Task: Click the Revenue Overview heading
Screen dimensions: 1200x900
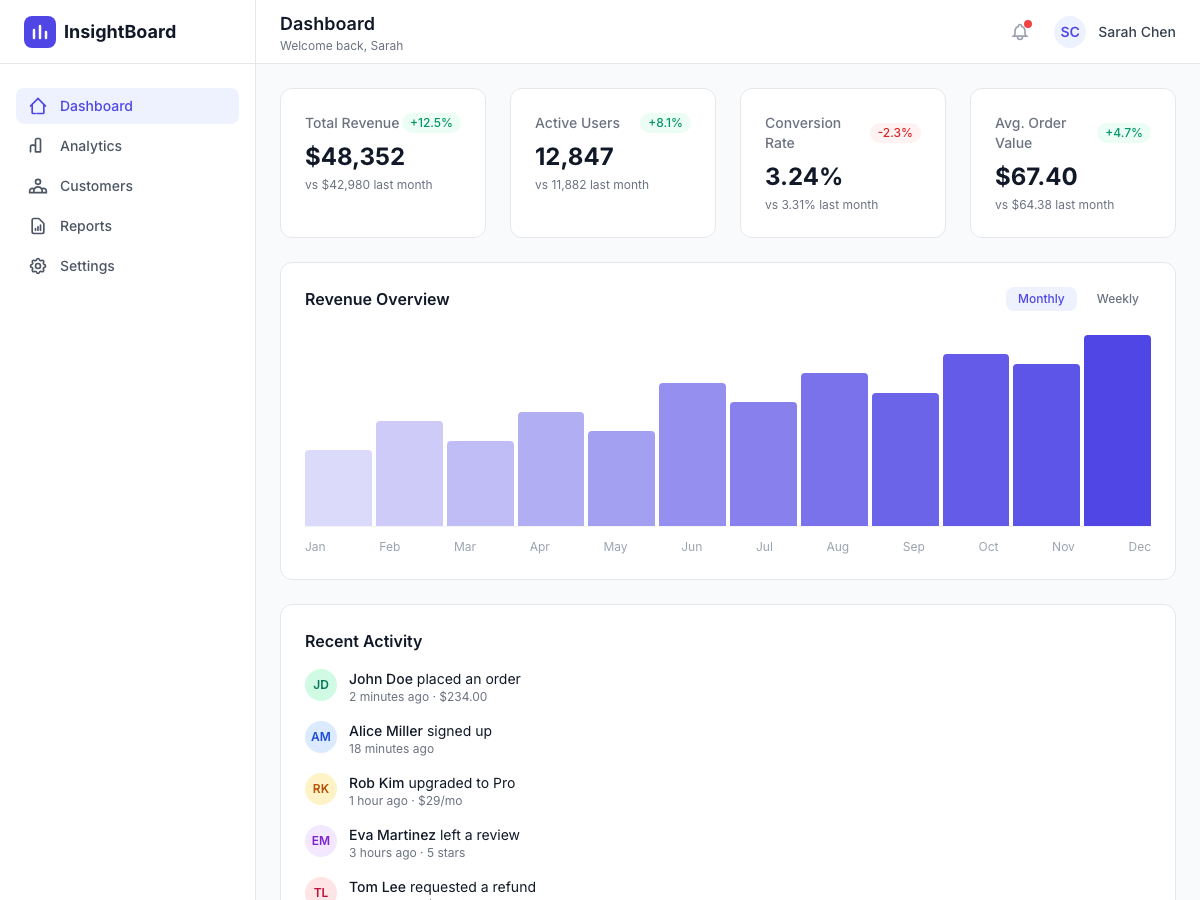Action: click(377, 299)
